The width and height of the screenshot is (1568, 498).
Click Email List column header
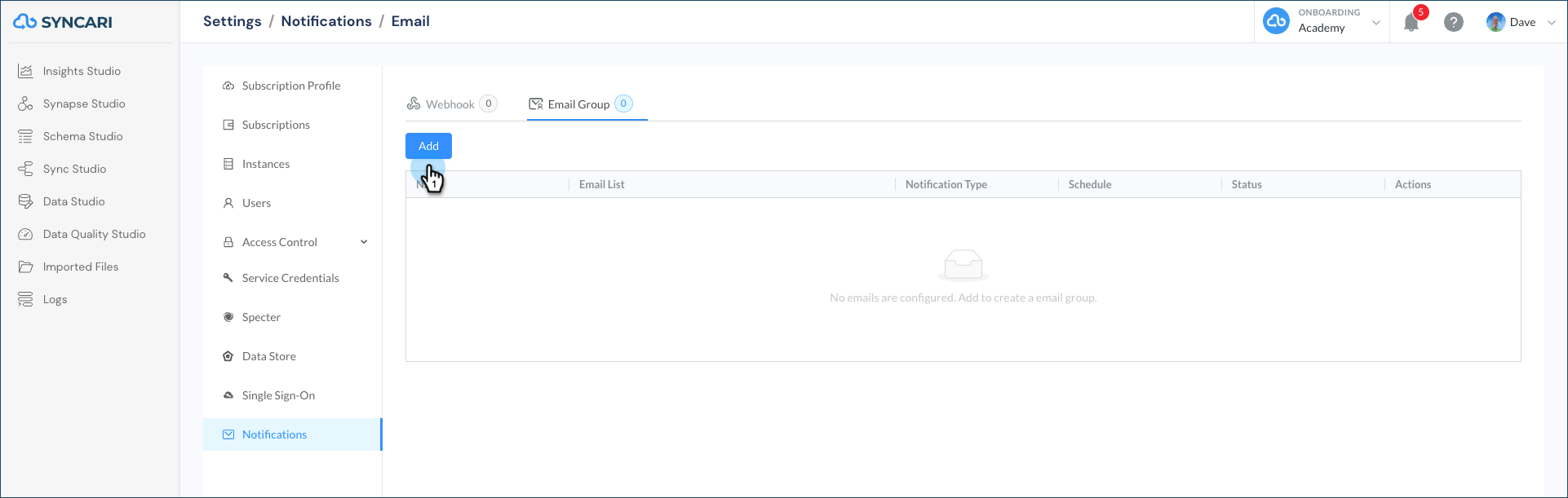pyautogui.click(x=602, y=184)
